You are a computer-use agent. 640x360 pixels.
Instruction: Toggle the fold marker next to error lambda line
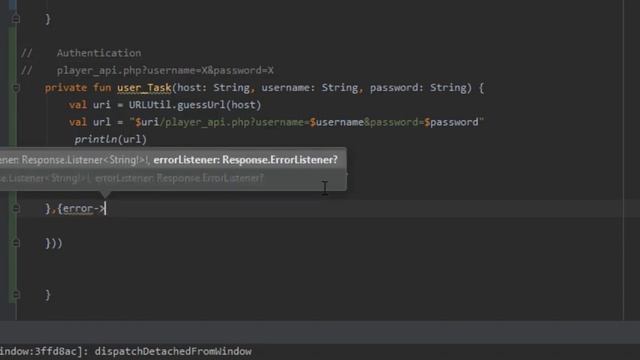click(16, 209)
